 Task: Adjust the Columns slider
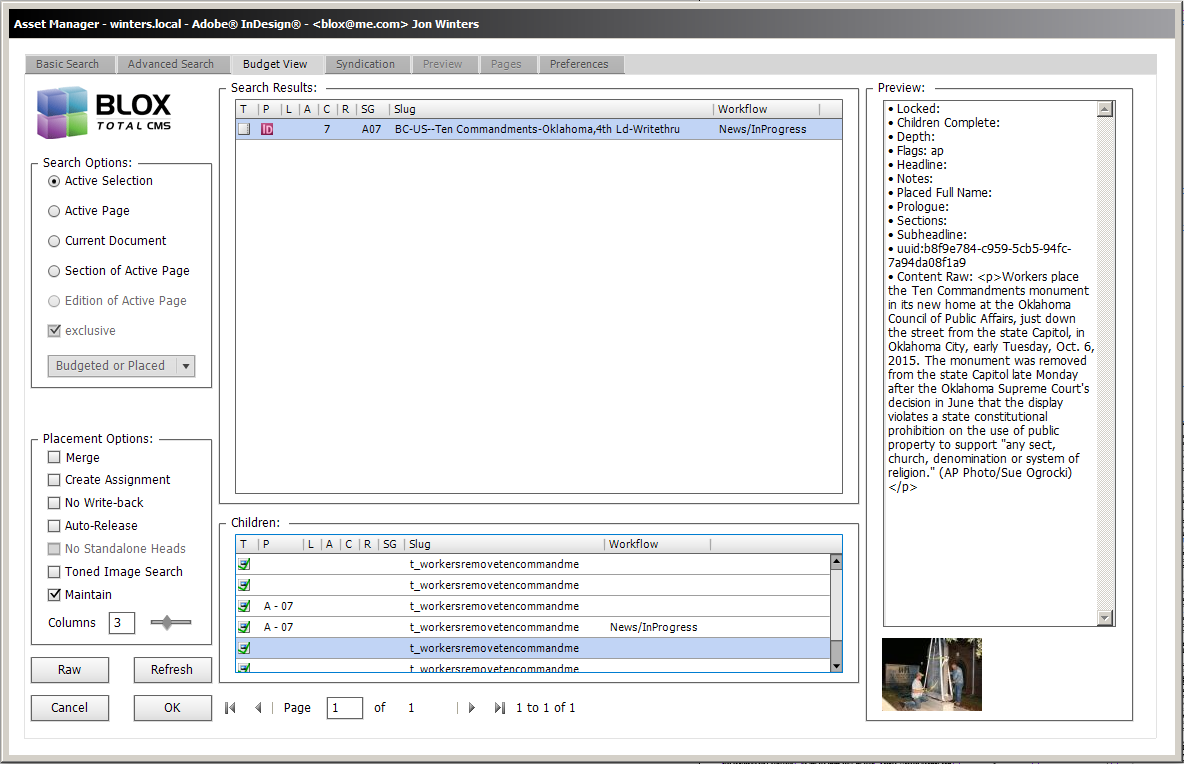pos(170,623)
